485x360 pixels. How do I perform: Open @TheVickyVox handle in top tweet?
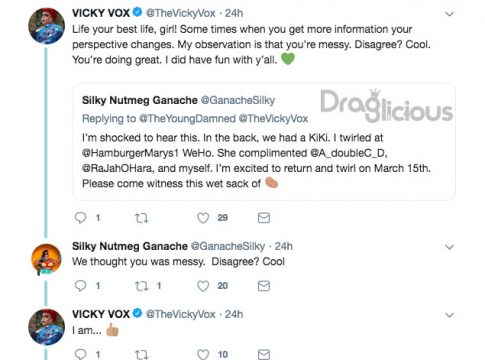(180, 13)
